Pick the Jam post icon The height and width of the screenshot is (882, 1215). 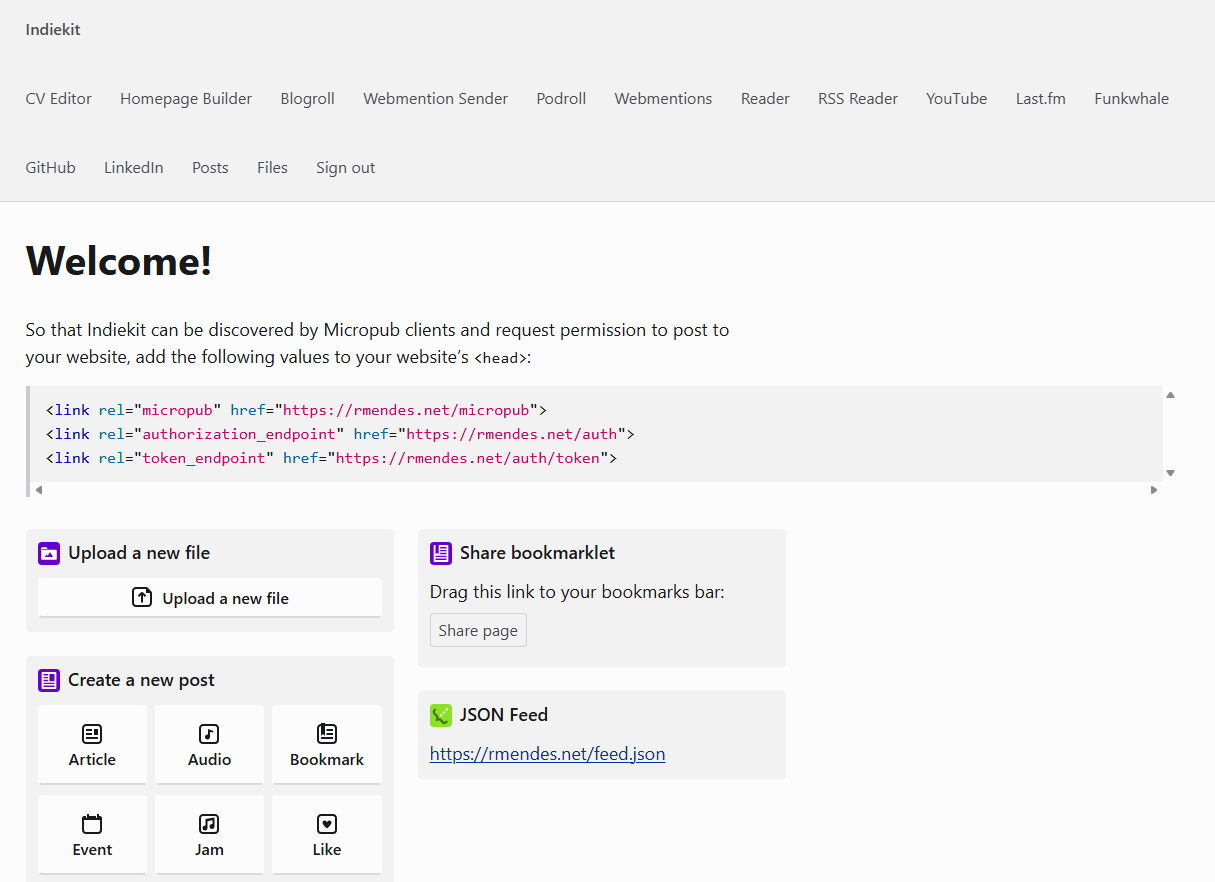209,824
